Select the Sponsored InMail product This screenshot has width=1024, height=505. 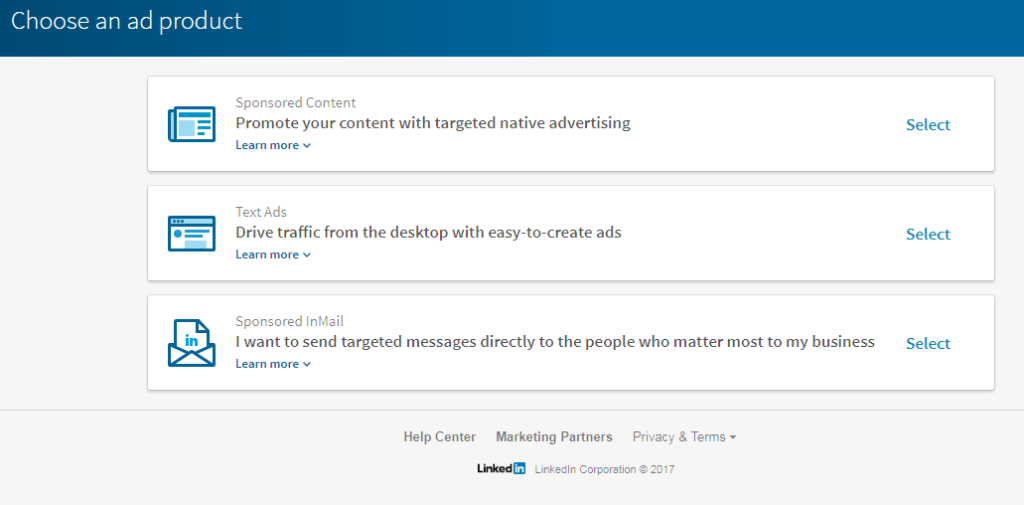(x=928, y=344)
